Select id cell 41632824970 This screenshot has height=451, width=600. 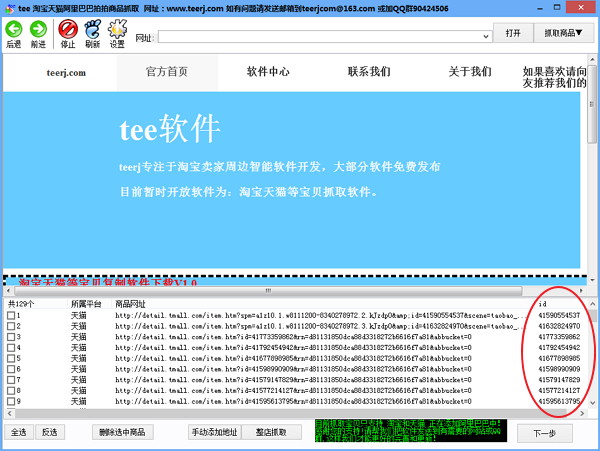click(x=559, y=326)
